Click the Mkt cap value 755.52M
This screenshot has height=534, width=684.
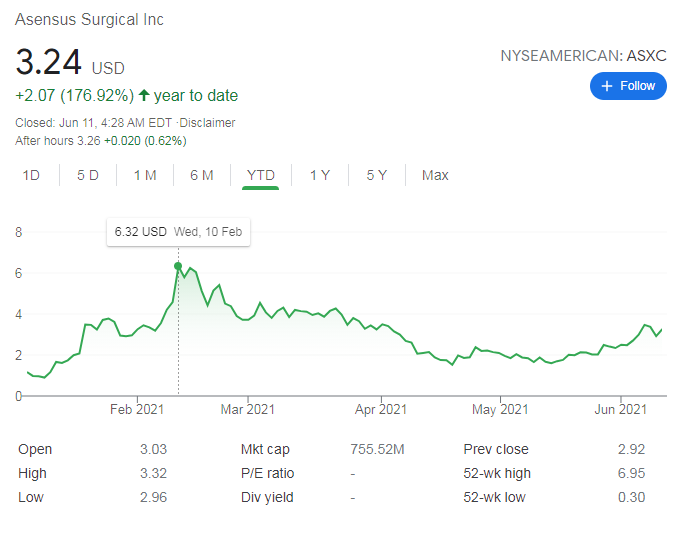pos(377,449)
